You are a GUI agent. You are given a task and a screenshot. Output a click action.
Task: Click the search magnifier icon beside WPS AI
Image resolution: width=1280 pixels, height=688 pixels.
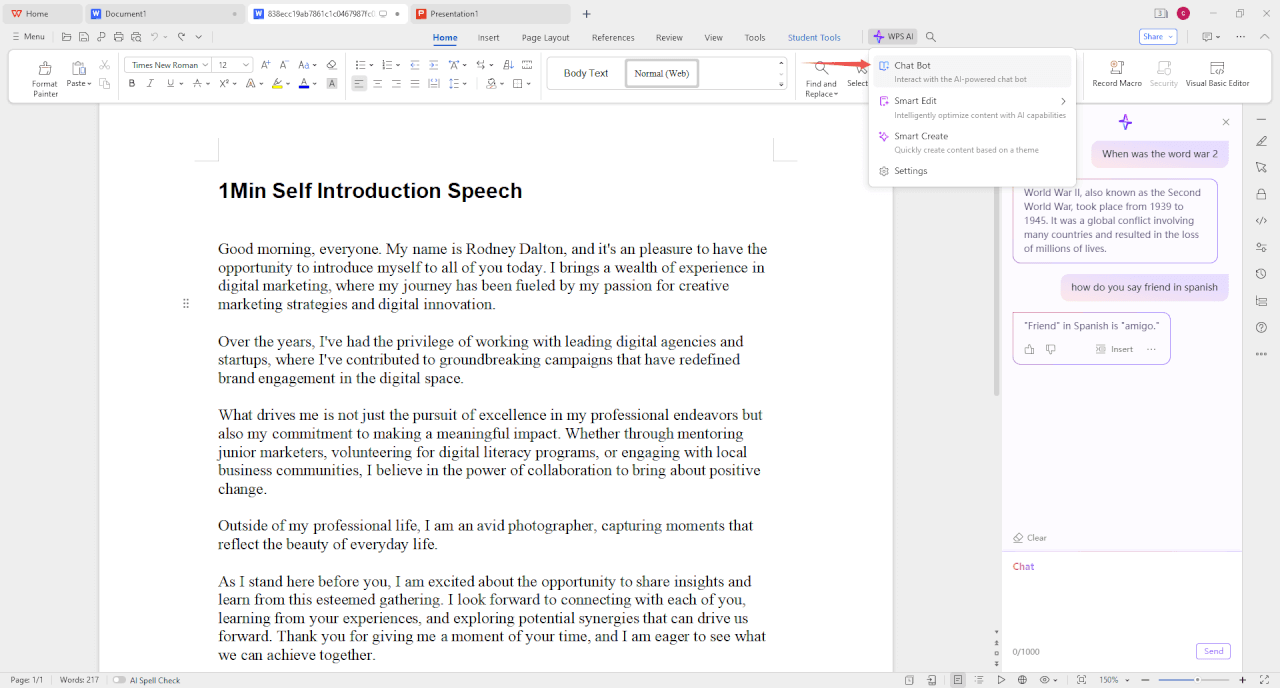[931, 37]
